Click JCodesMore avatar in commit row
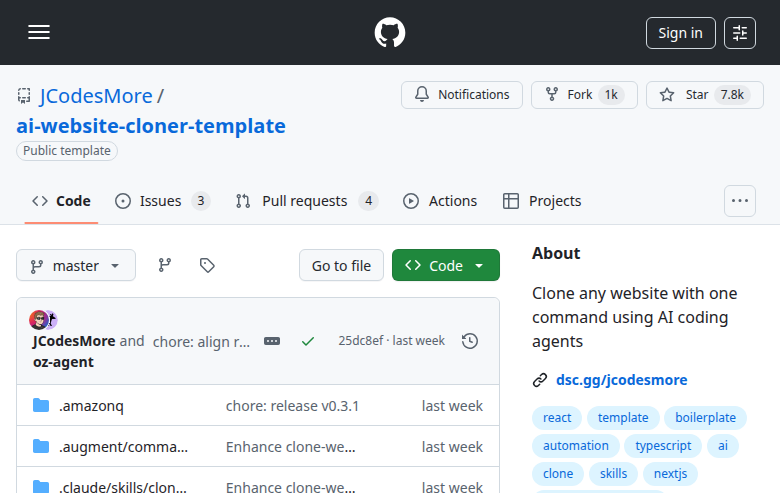The image size is (780, 493). [x=38, y=320]
